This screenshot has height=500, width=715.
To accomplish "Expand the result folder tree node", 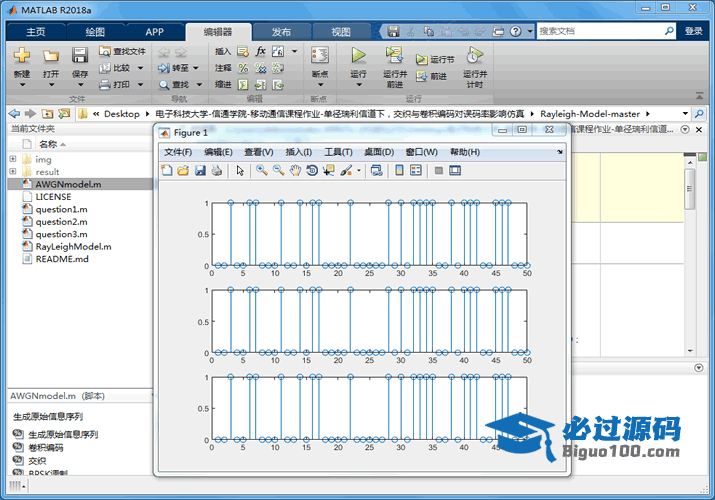I will (x=13, y=172).
